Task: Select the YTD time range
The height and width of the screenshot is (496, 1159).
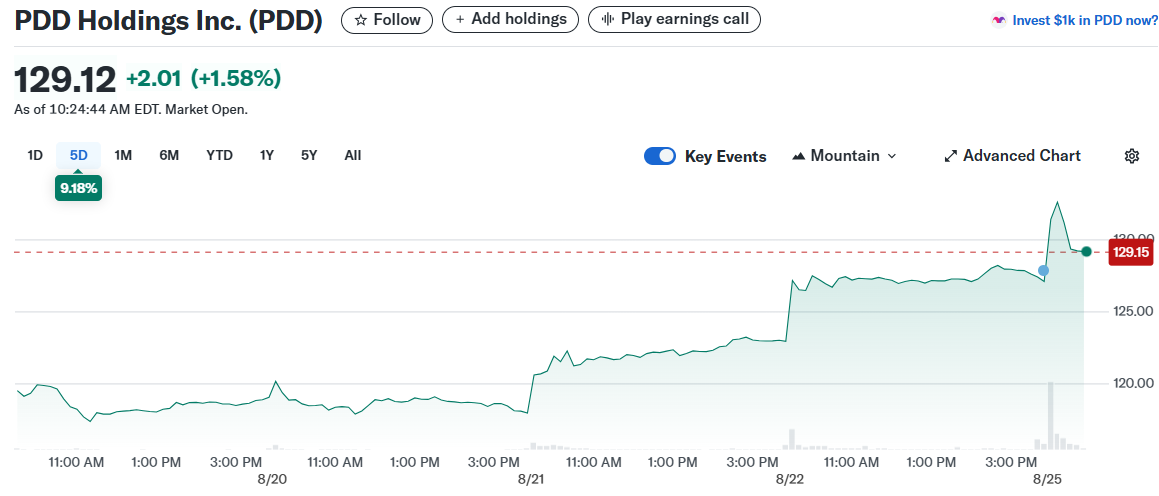Action: coord(220,155)
